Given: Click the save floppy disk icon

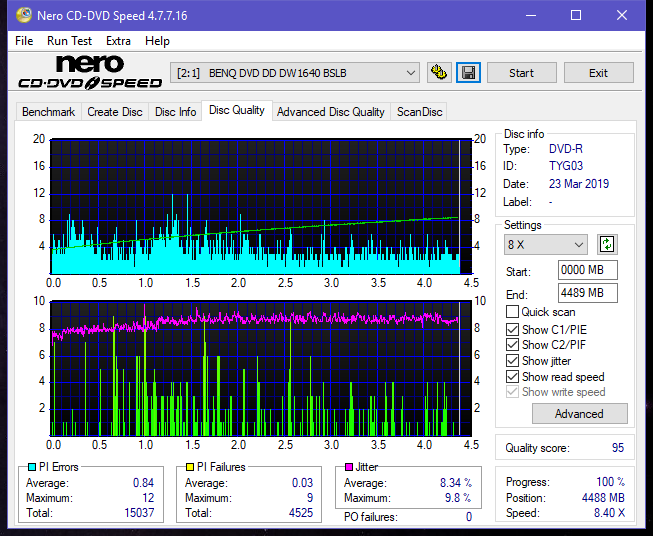Looking at the screenshot, I should pyautogui.click(x=469, y=73).
